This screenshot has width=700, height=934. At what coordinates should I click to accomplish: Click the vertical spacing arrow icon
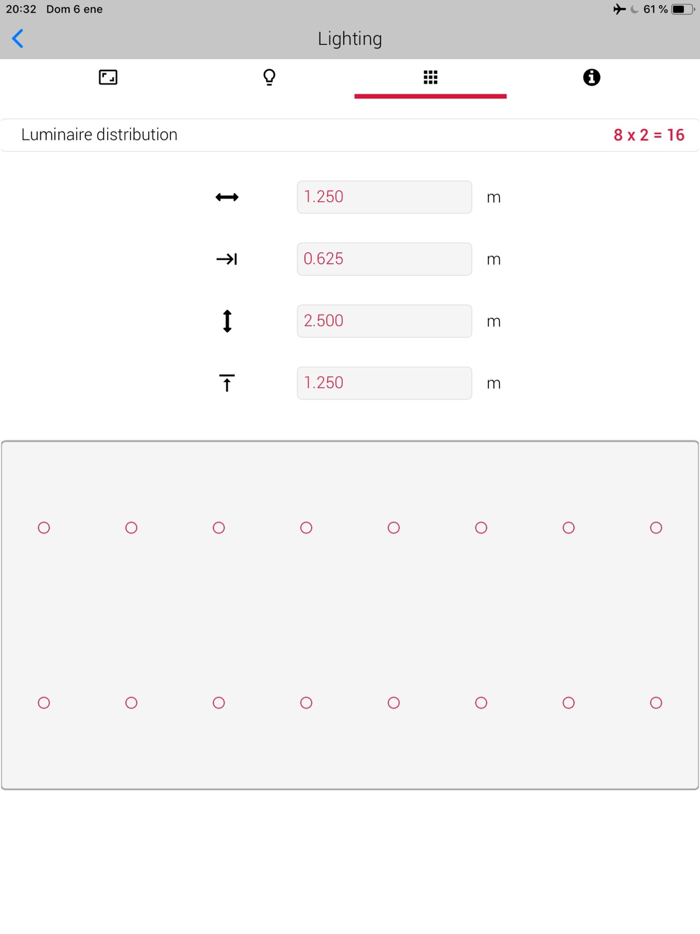pyautogui.click(x=228, y=321)
